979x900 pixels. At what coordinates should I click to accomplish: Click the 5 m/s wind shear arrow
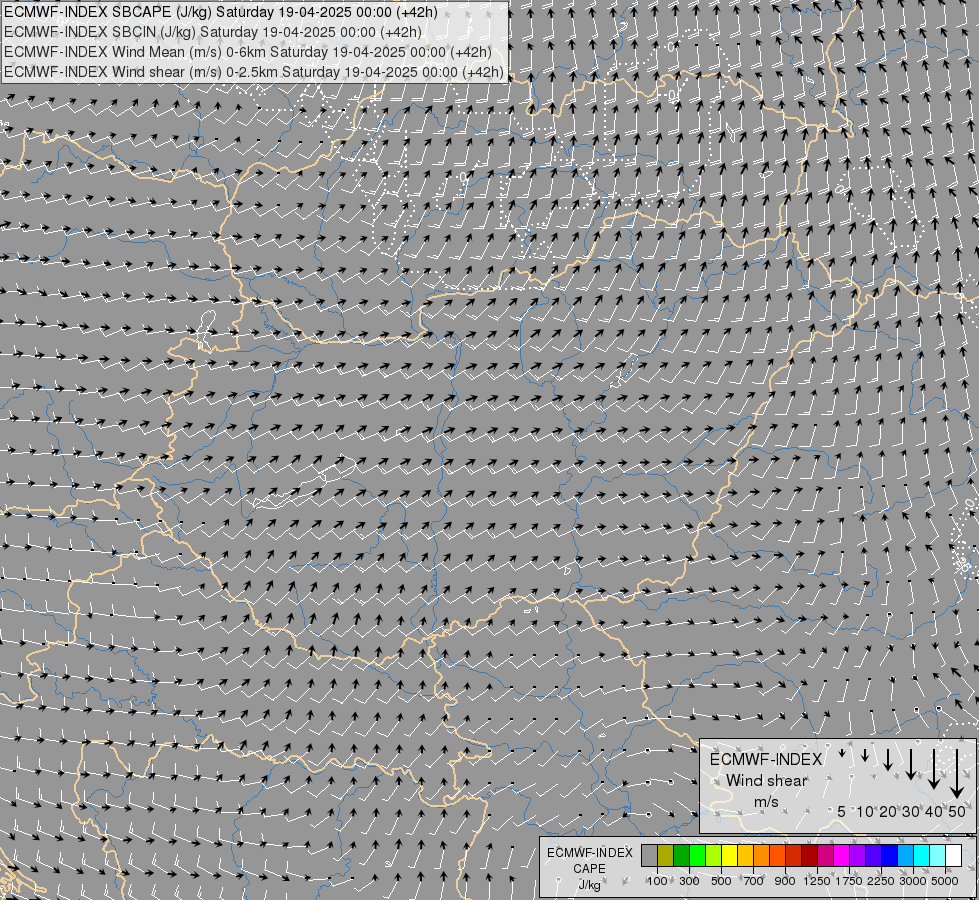pos(842,753)
